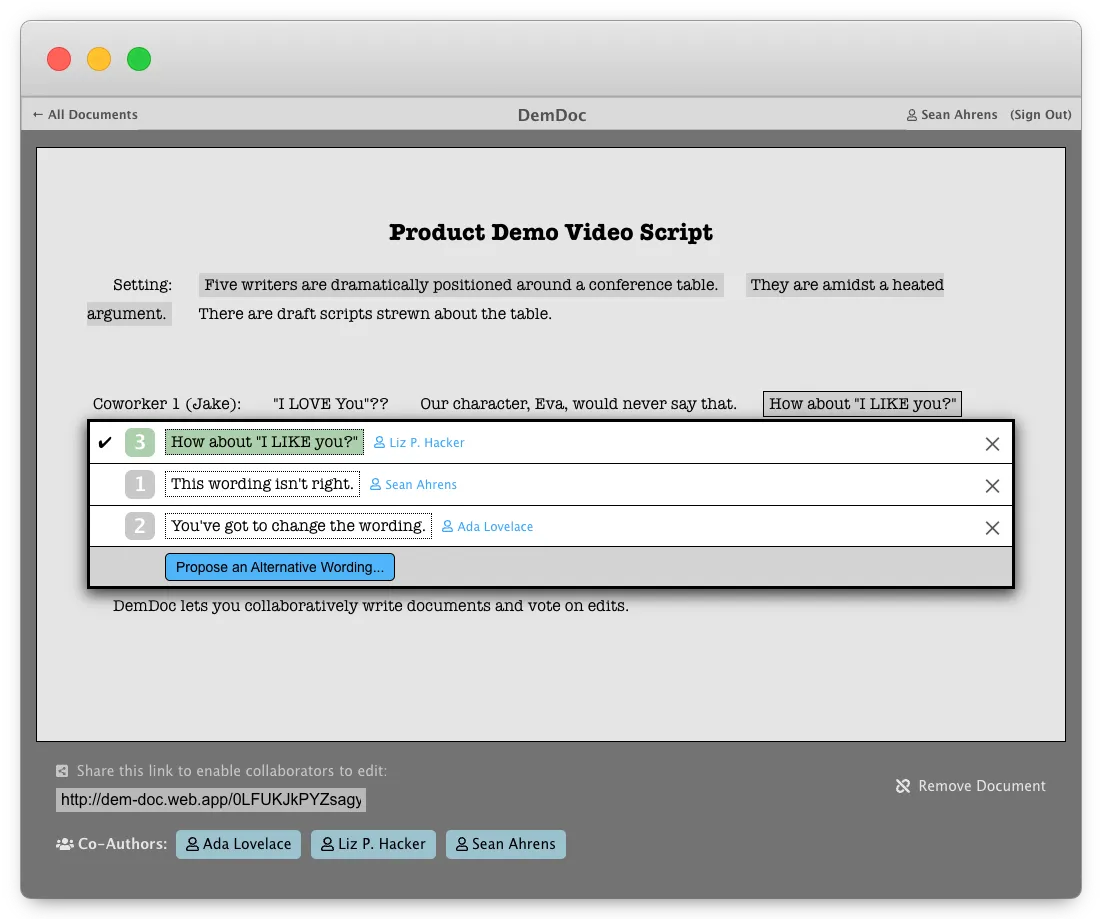This screenshot has width=1102, height=919.
Task: Remove "This wording isn't right." proposal with X
Action: 991,486
